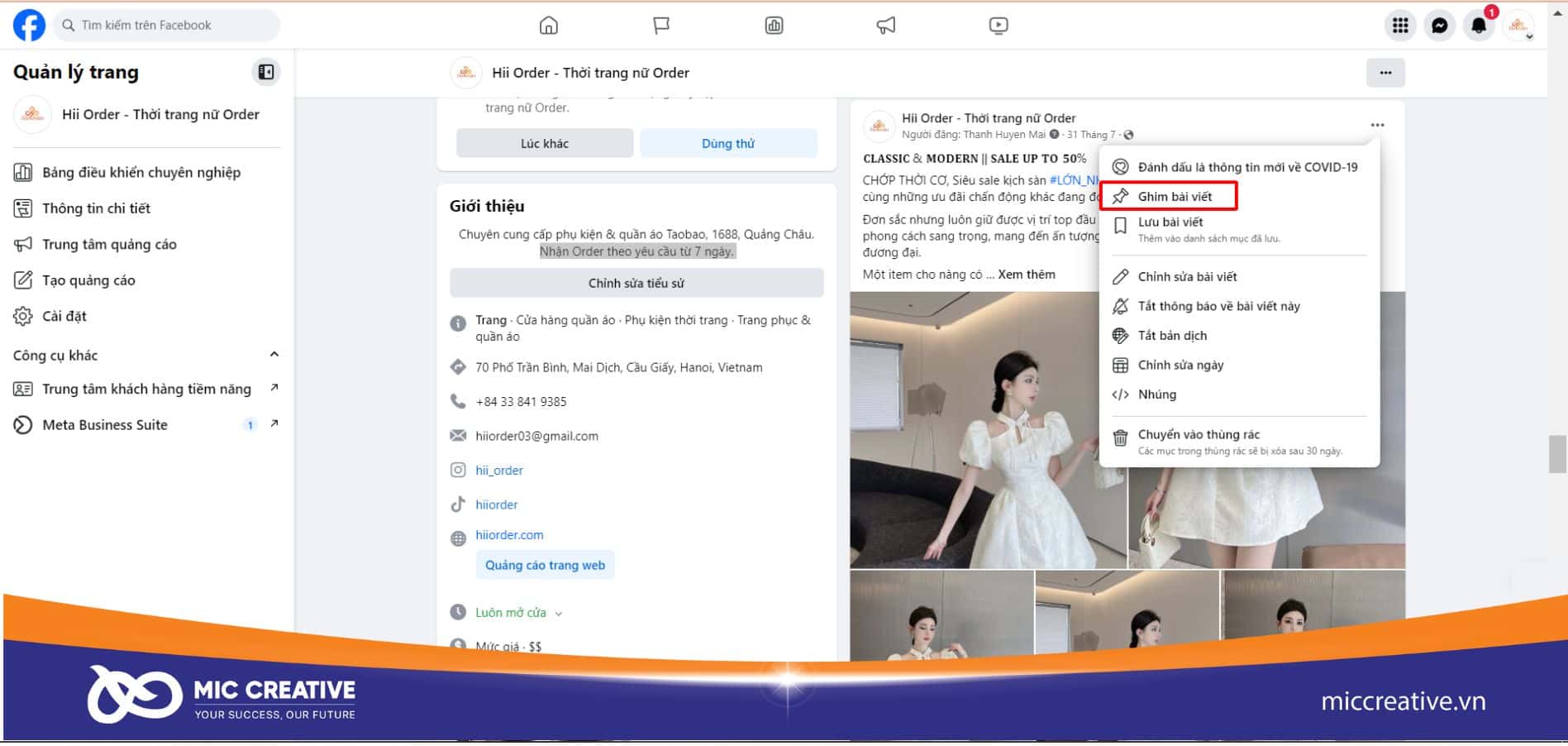Viewport: 1568px width, 746px height.
Task: Open the Watch video icon
Action: pos(998,26)
